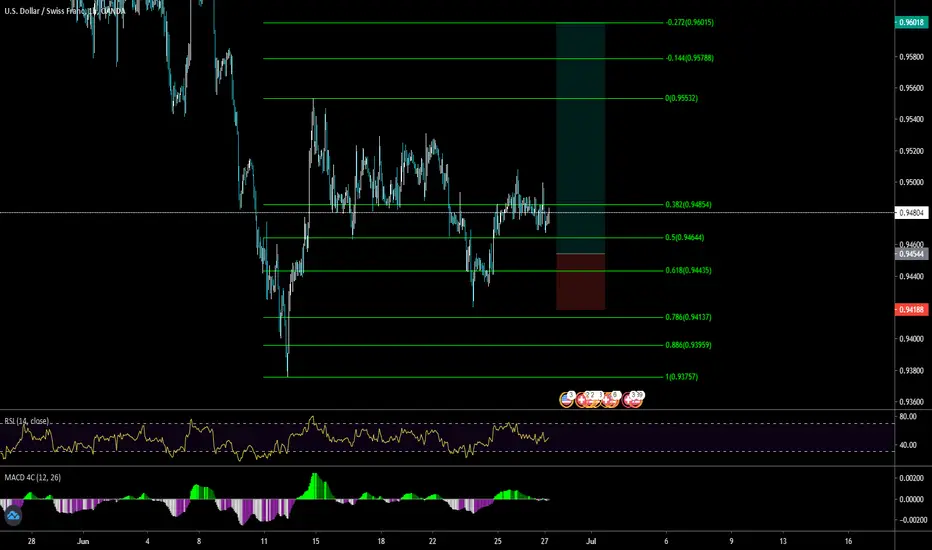The width and height of the screenshot is (932, 550).
Task: Select the 0.786(0.94137) Fibonacci level label
Action: [x=688, y=318]
